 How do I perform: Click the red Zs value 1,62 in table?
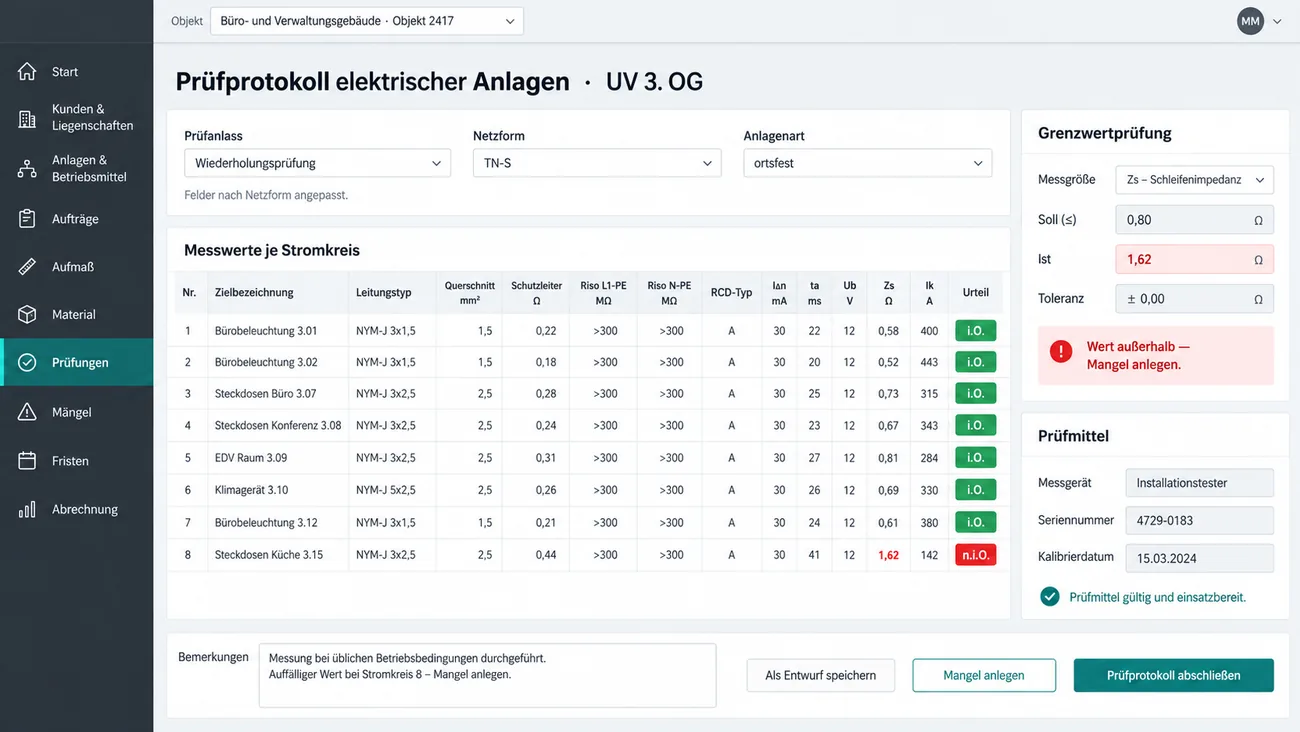click(888, 555)
